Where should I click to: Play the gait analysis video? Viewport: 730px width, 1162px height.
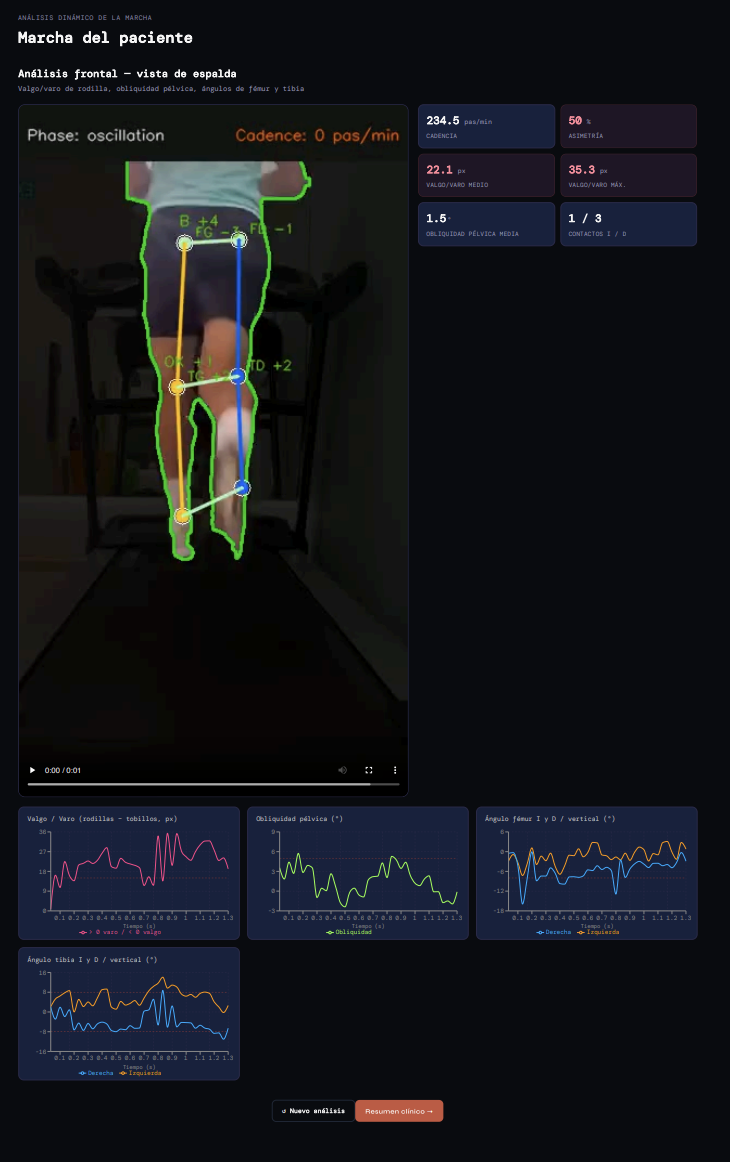(x=32, y=770)
